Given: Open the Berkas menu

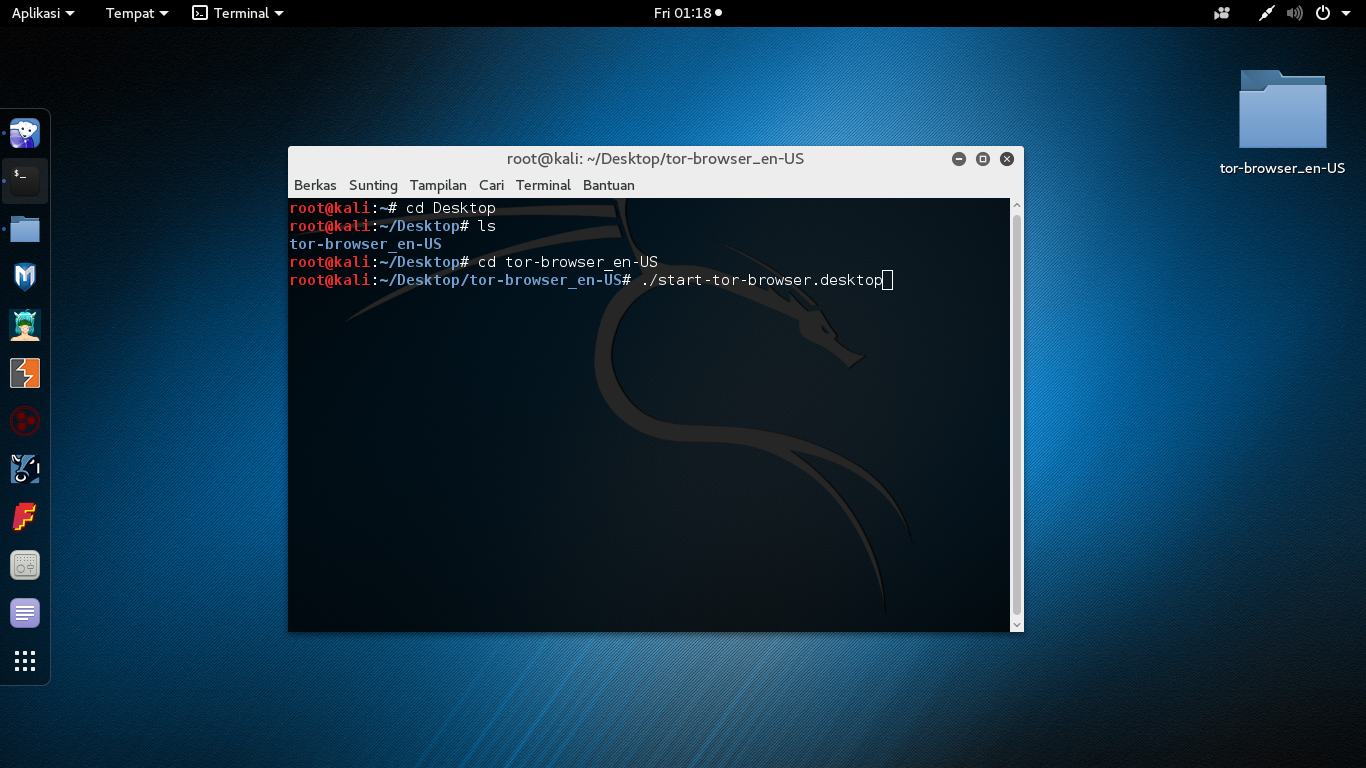Looking at the screenshot, I should (315, 185).
